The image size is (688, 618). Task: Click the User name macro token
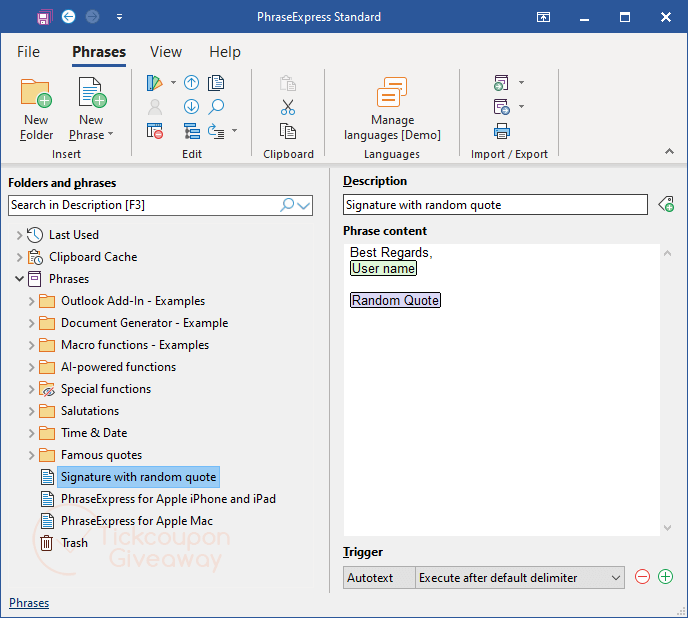coord(383,269)
